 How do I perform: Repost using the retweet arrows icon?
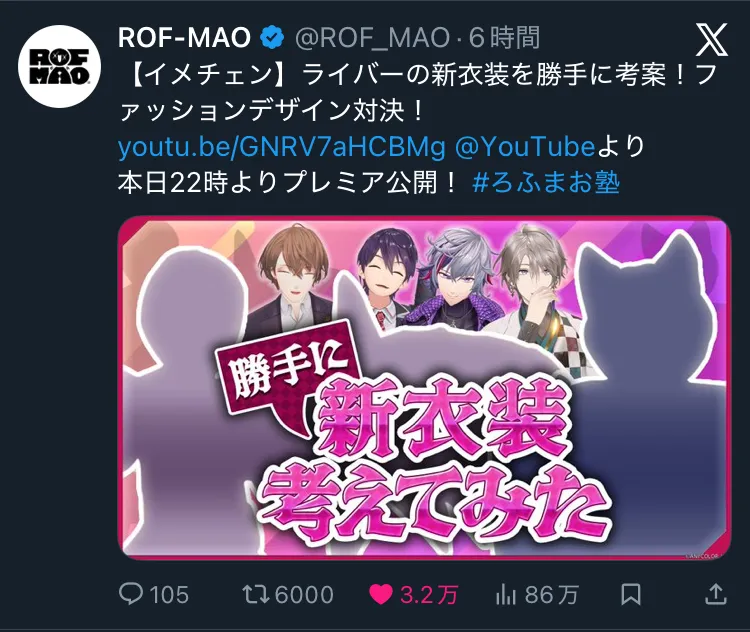point(256,594)
